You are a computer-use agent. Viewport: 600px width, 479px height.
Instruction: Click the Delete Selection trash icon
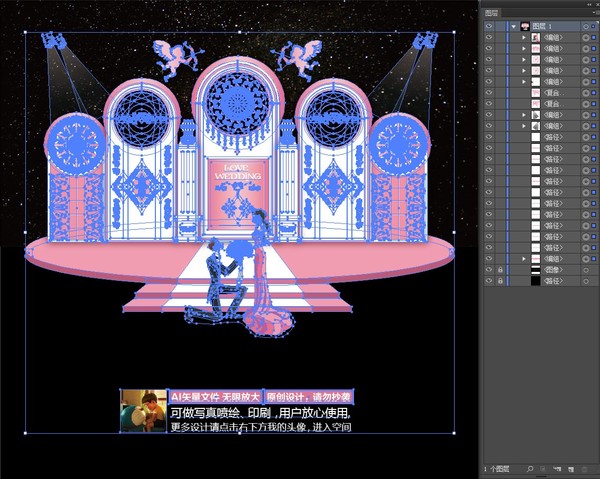point(584,469)
